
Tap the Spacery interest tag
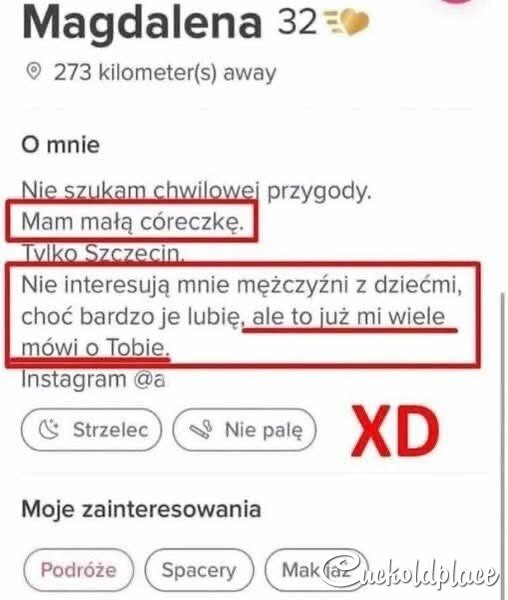tap(199, 570)
